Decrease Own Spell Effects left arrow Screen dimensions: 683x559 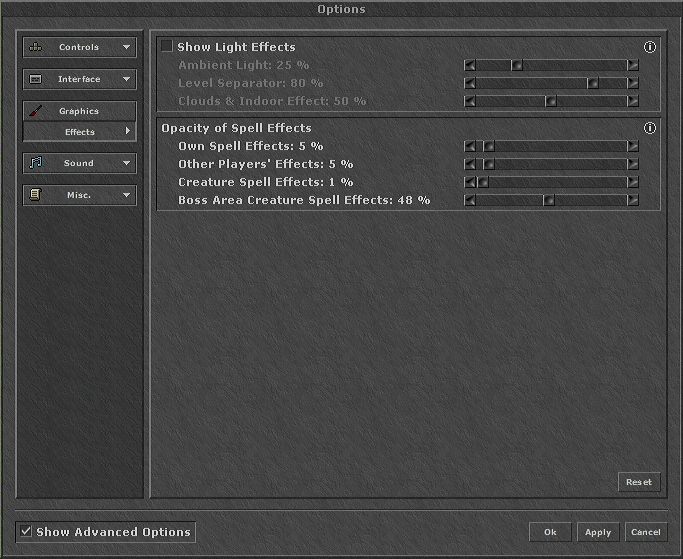[470, 146]
